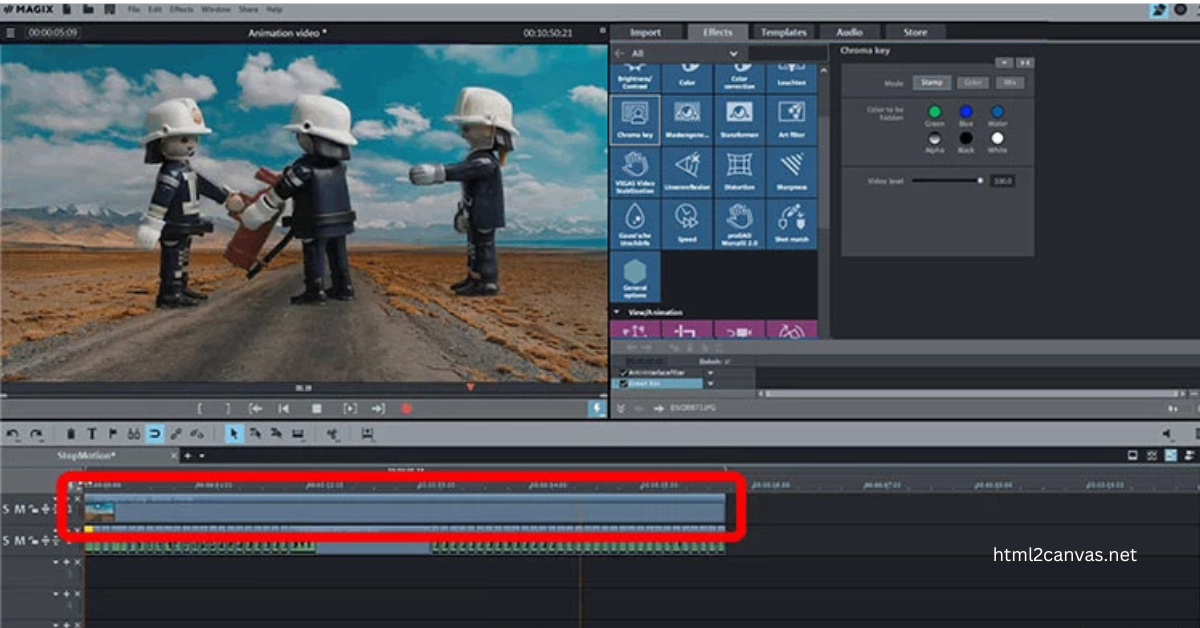1200x628 pixels.
Task: Open the Art filter effect
Action: [792, 120]
